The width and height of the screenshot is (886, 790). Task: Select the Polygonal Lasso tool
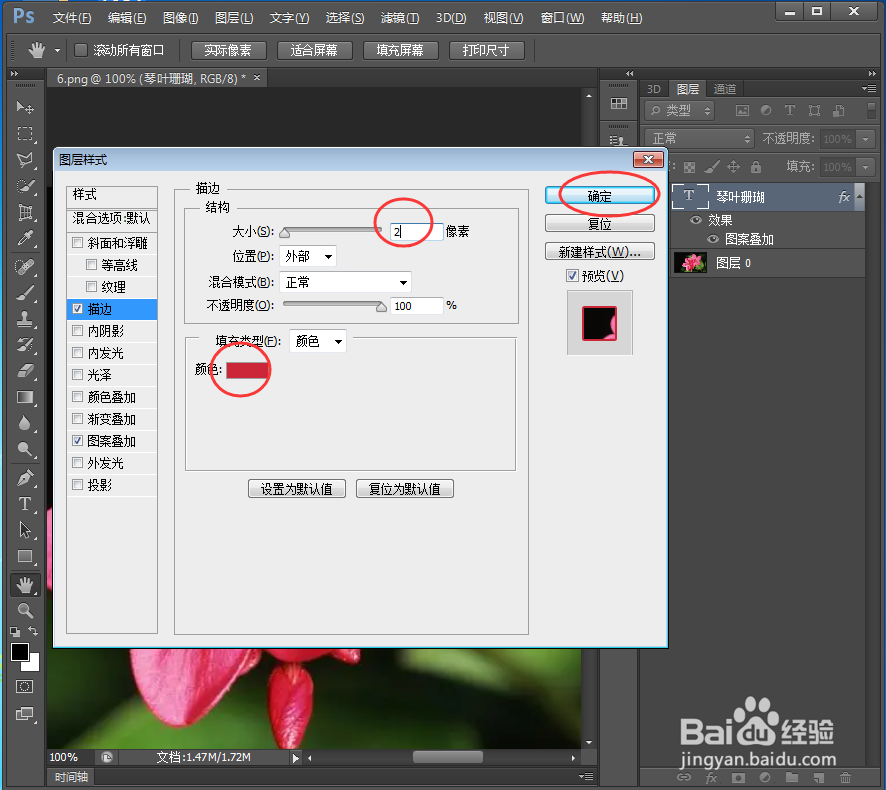25,160
